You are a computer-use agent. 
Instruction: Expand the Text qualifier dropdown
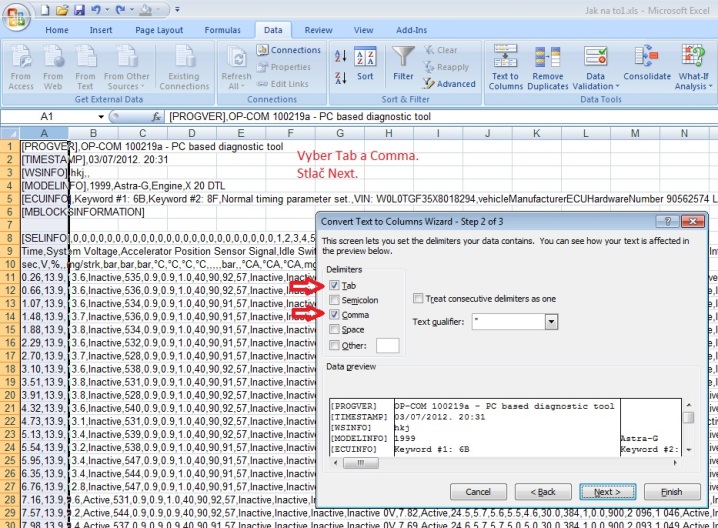(551, 322)
